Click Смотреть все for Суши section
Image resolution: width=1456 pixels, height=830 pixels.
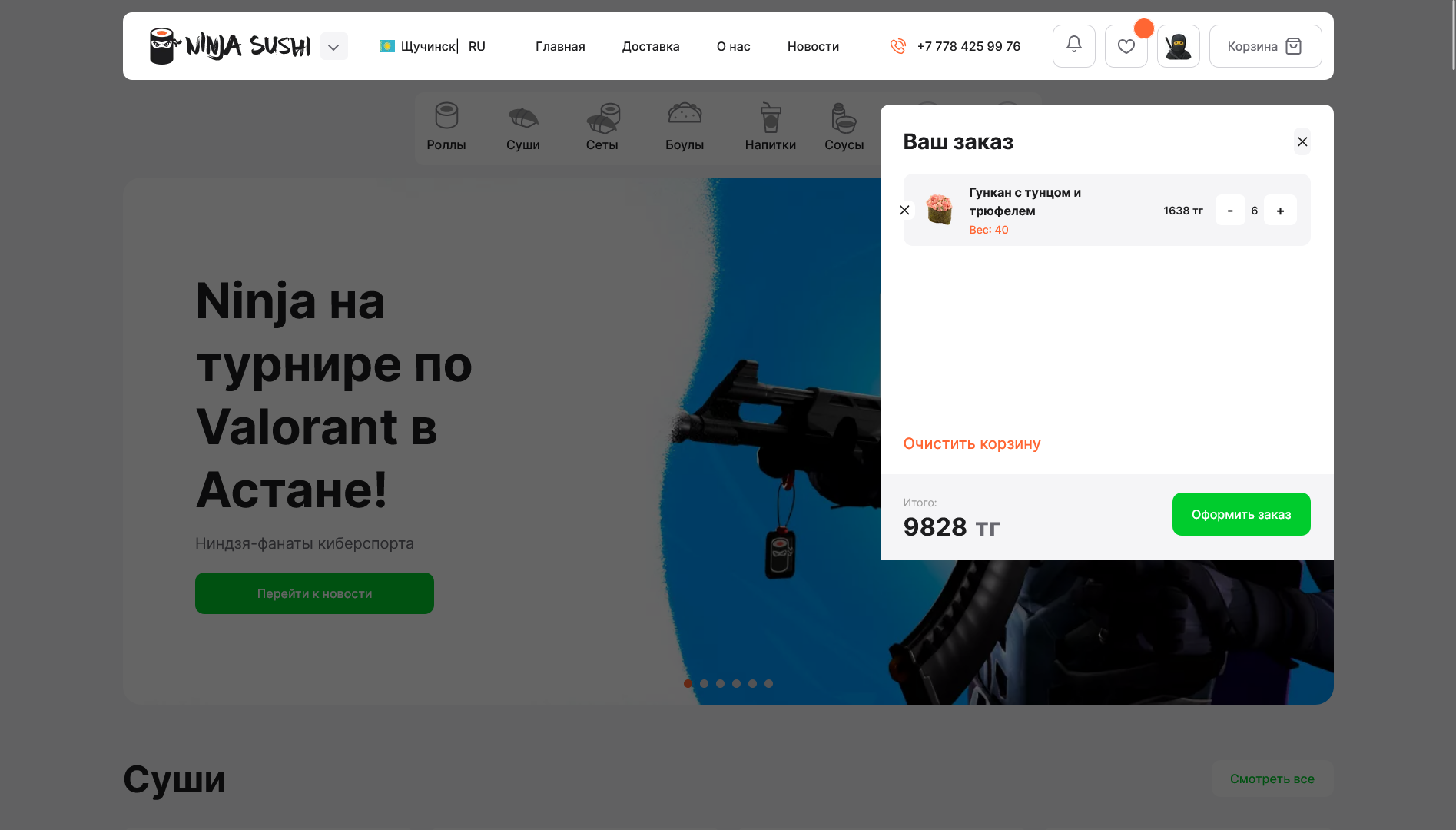[1272, 779]
